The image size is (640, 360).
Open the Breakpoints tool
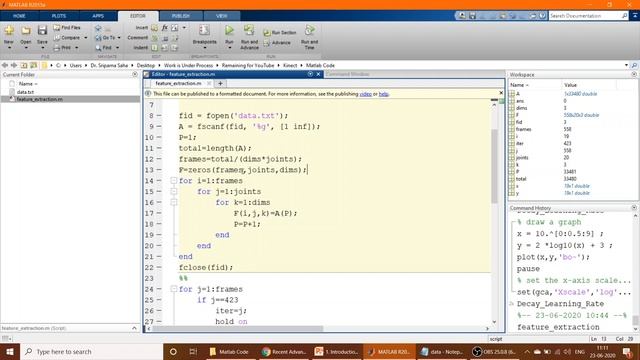click(x=204, y=34)
